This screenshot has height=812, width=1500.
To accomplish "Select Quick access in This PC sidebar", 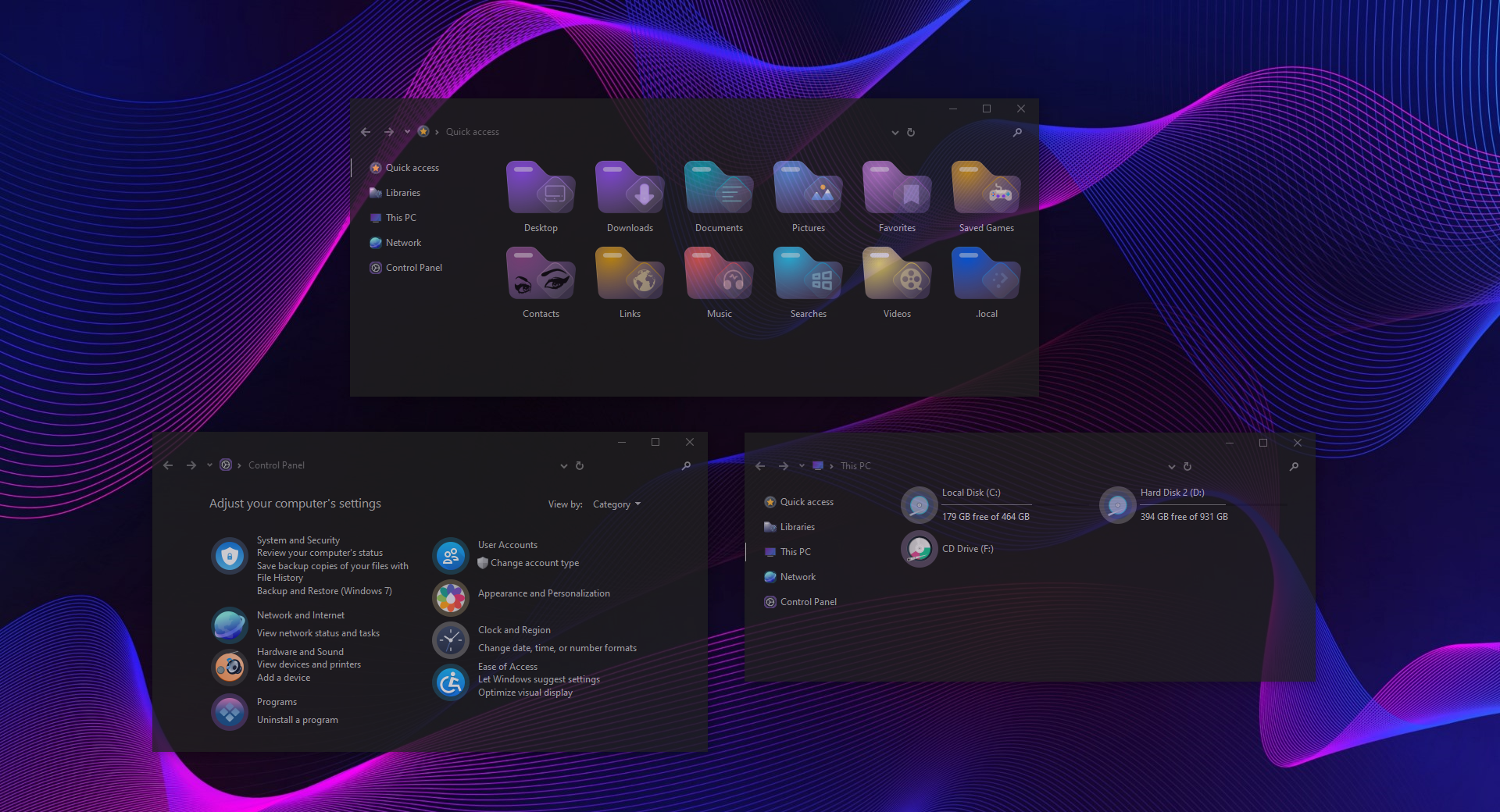I will [798, 502].
